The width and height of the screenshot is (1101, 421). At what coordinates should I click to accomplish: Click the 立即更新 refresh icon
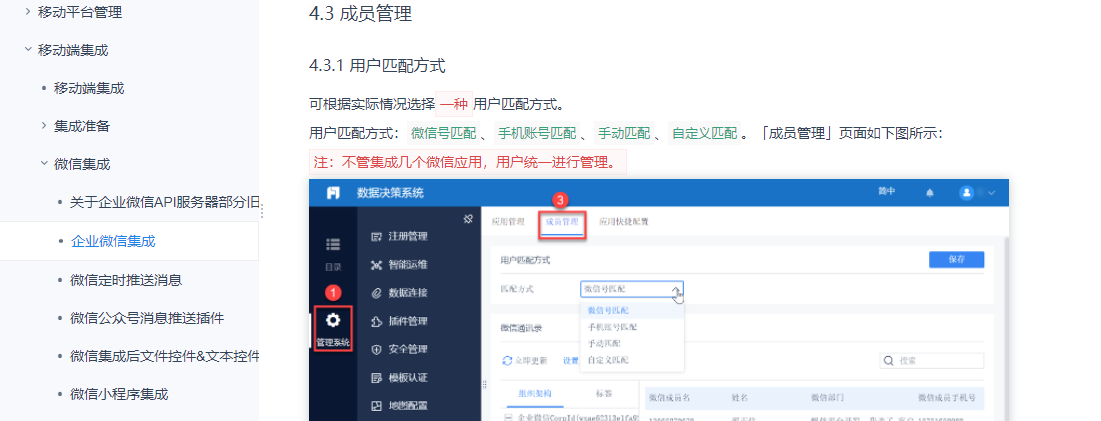click(x=507, y=361)
